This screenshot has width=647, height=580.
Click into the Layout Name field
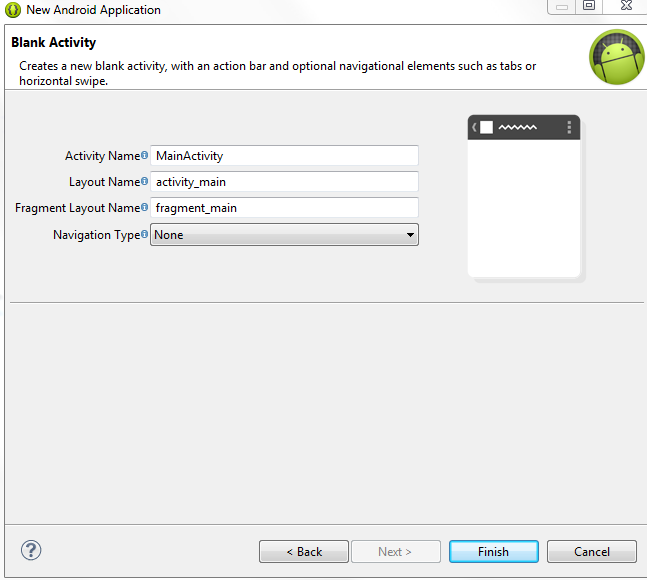point(284,182)
